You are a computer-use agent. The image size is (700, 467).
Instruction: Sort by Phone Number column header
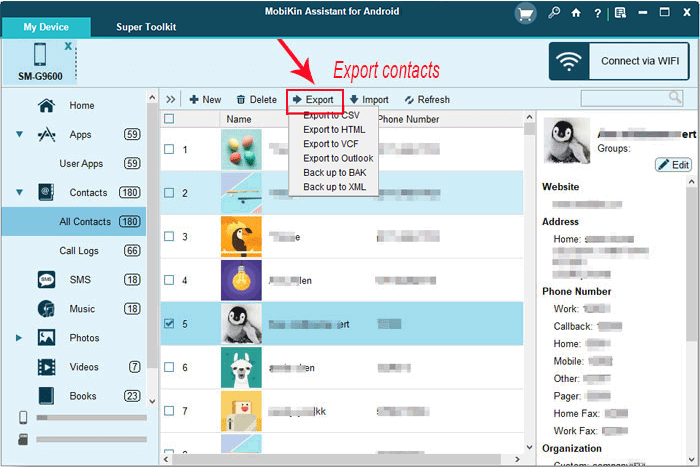pos(408,119)
